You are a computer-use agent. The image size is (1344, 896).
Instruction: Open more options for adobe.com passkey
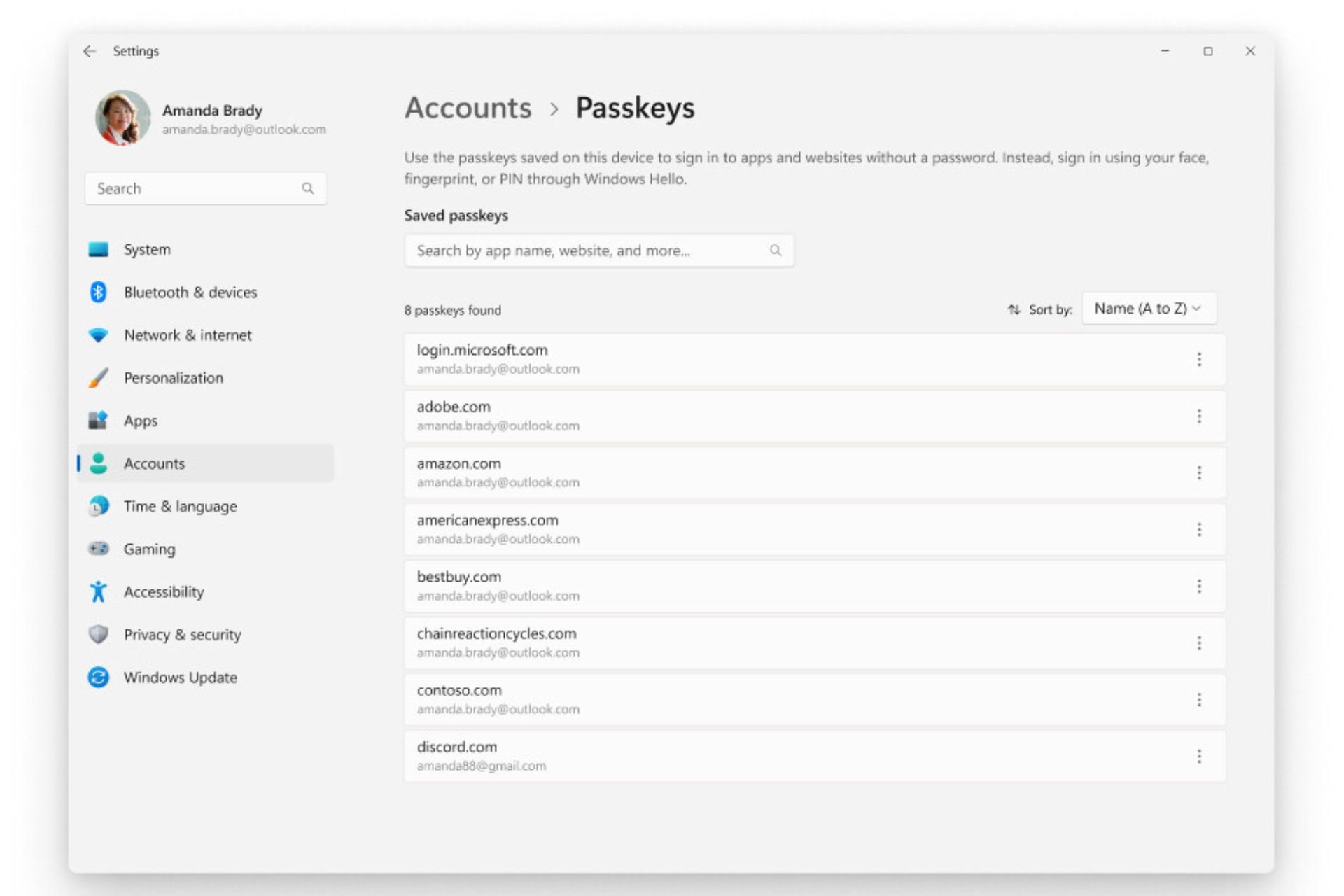[x=1199, y=416]
